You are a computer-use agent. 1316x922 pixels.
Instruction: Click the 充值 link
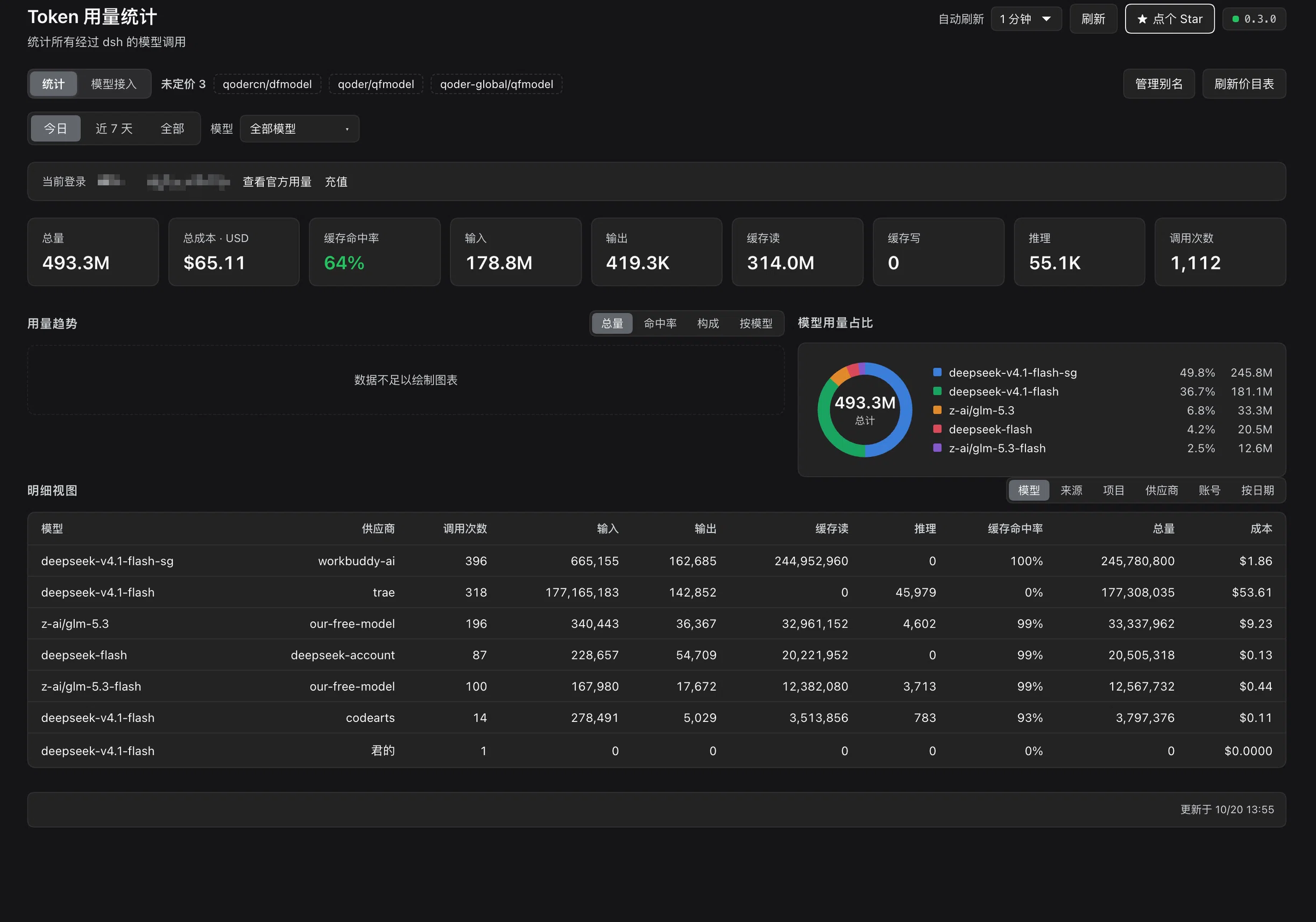(336, 182)
